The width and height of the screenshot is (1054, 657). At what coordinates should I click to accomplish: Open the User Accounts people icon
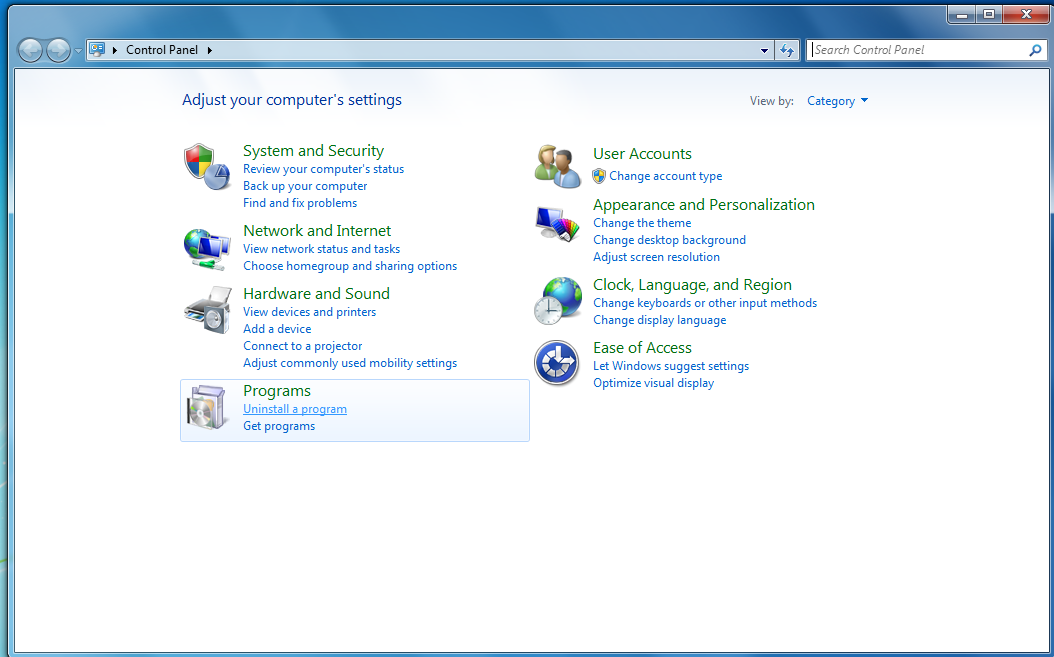pyautogui.click(x=558, y=166)
